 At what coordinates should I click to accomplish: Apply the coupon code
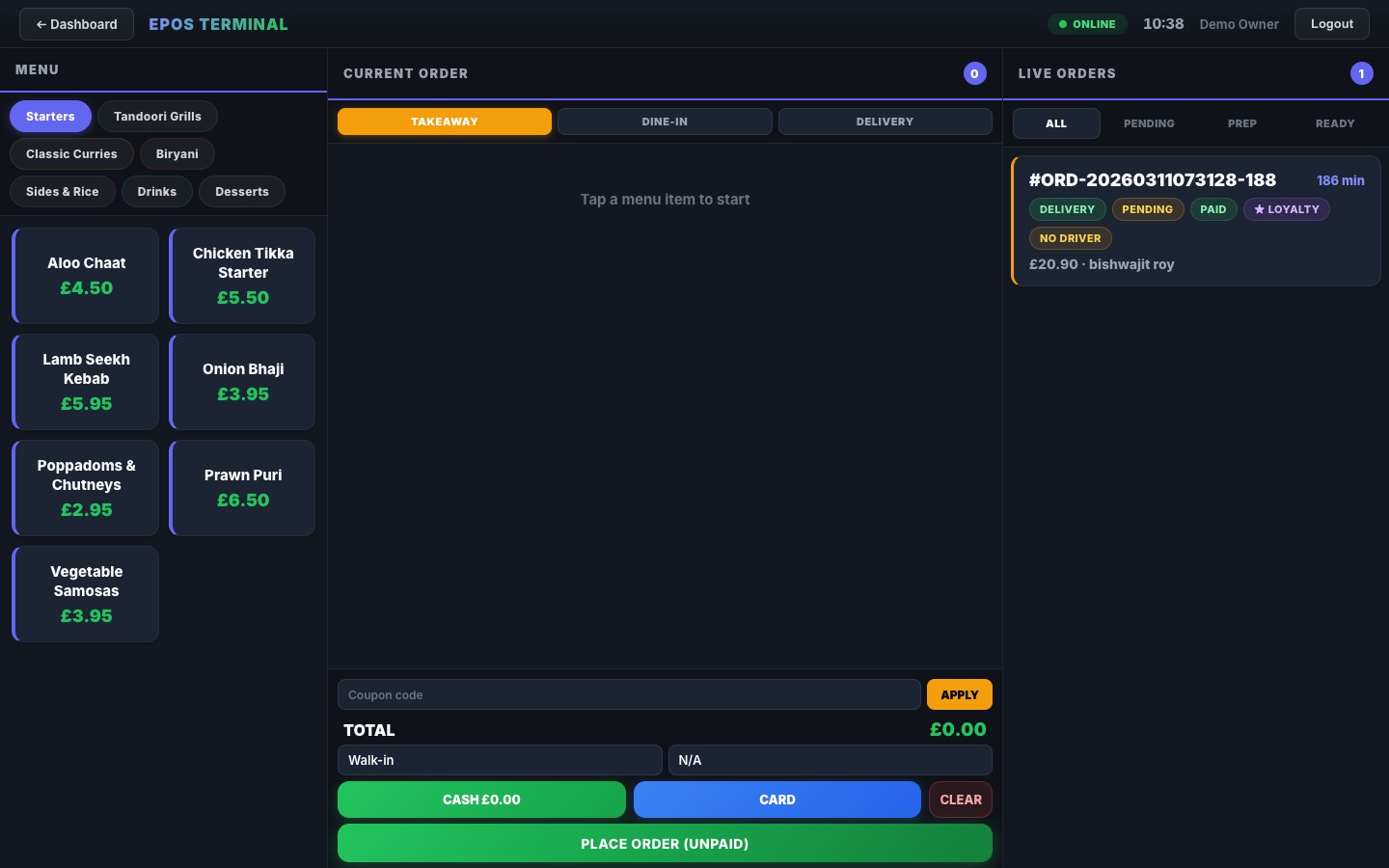pos(960,694)
